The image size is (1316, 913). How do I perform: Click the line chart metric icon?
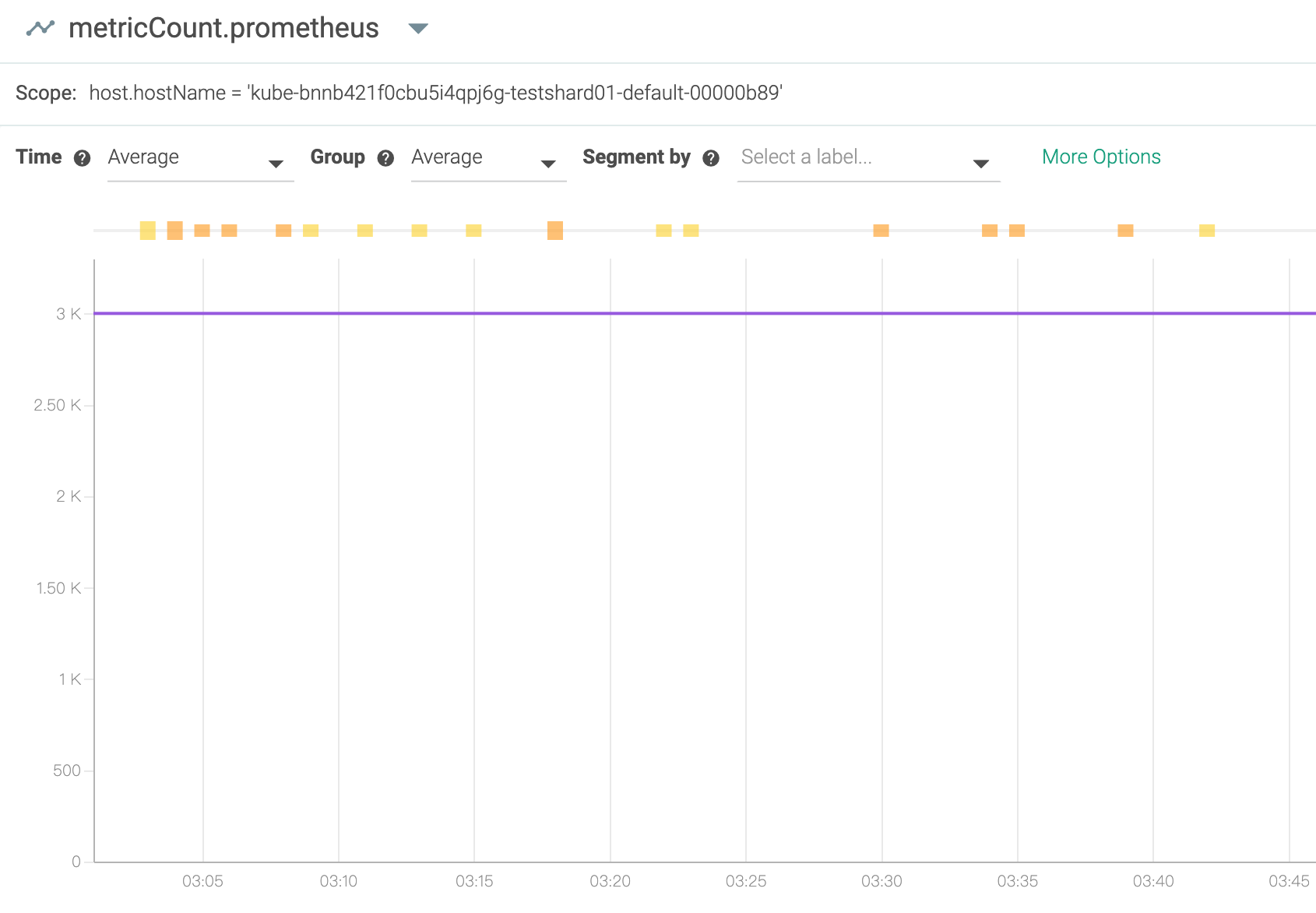point(40,28)
